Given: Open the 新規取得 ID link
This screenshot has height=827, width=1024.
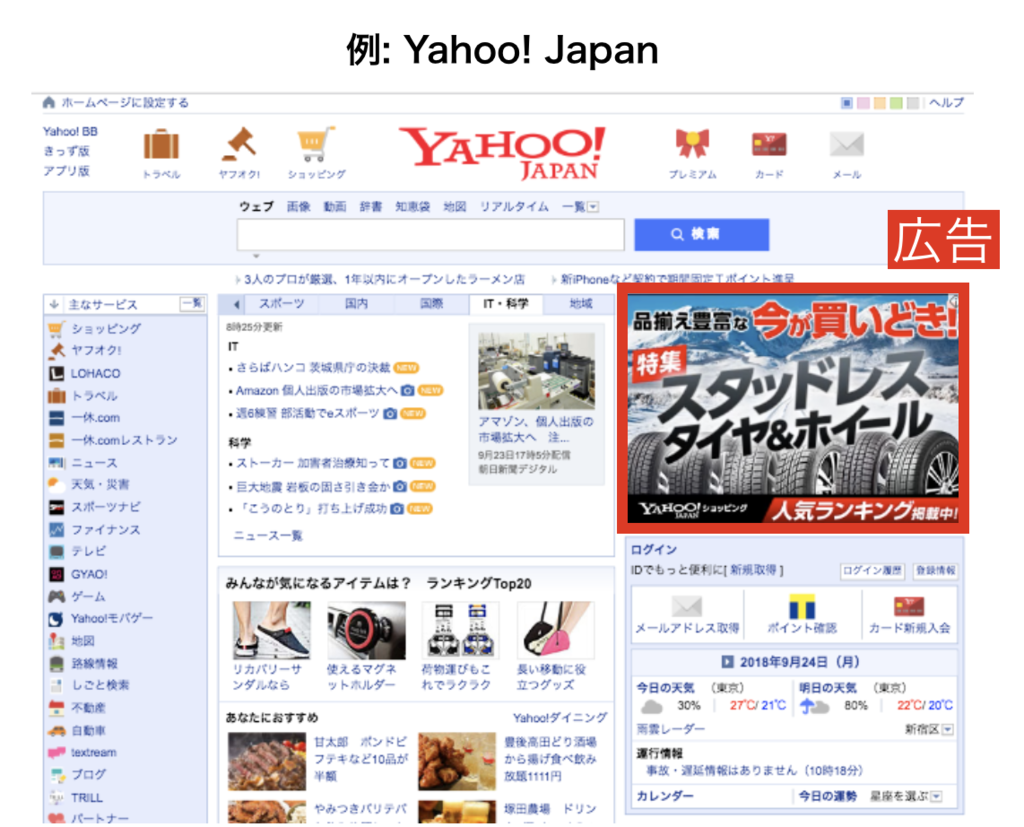Looking at the screenshot, I should coord(753,570).
